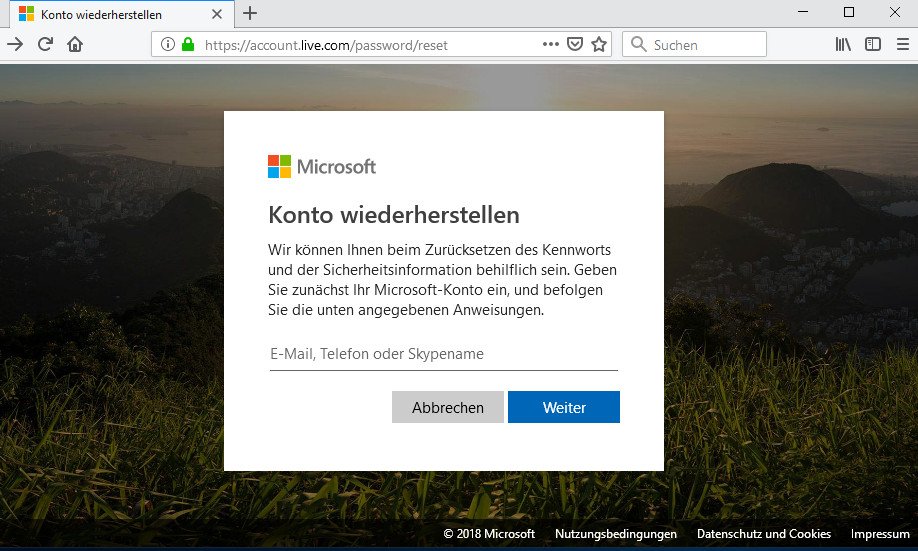The width and height of the screenshot is (918, 551).
Task: Open the Impressum link
Action: [880, 534]
